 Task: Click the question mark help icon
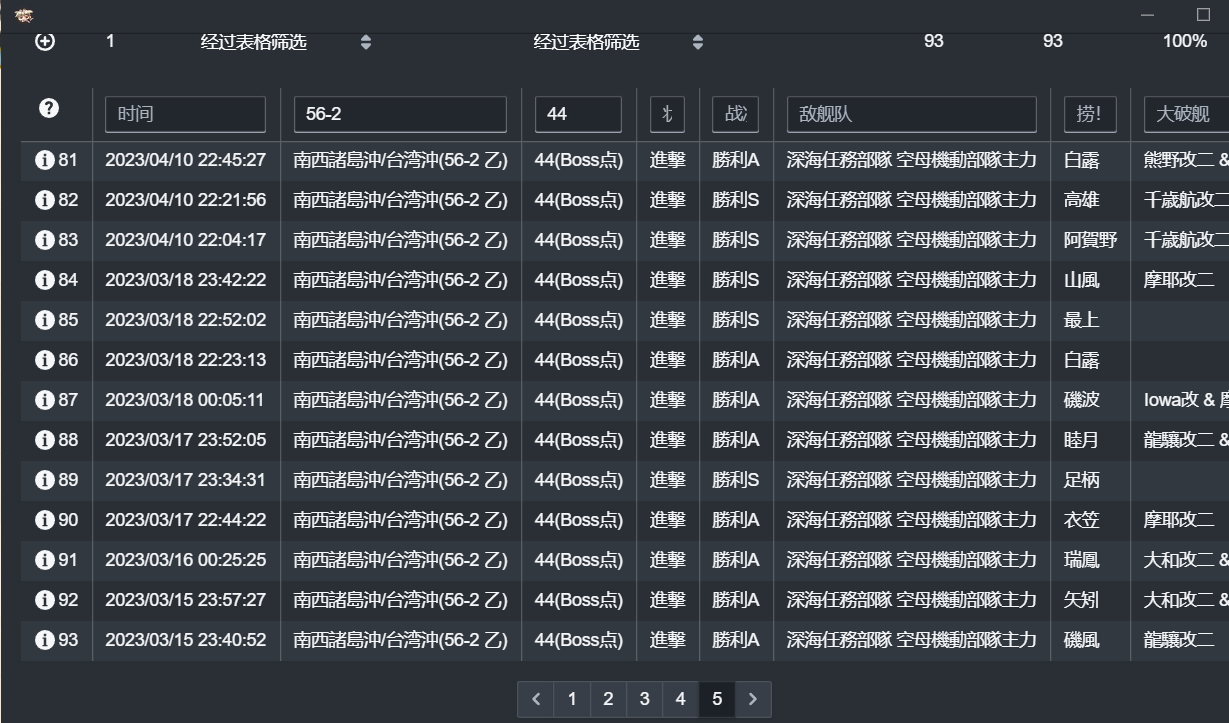[49, 109]
